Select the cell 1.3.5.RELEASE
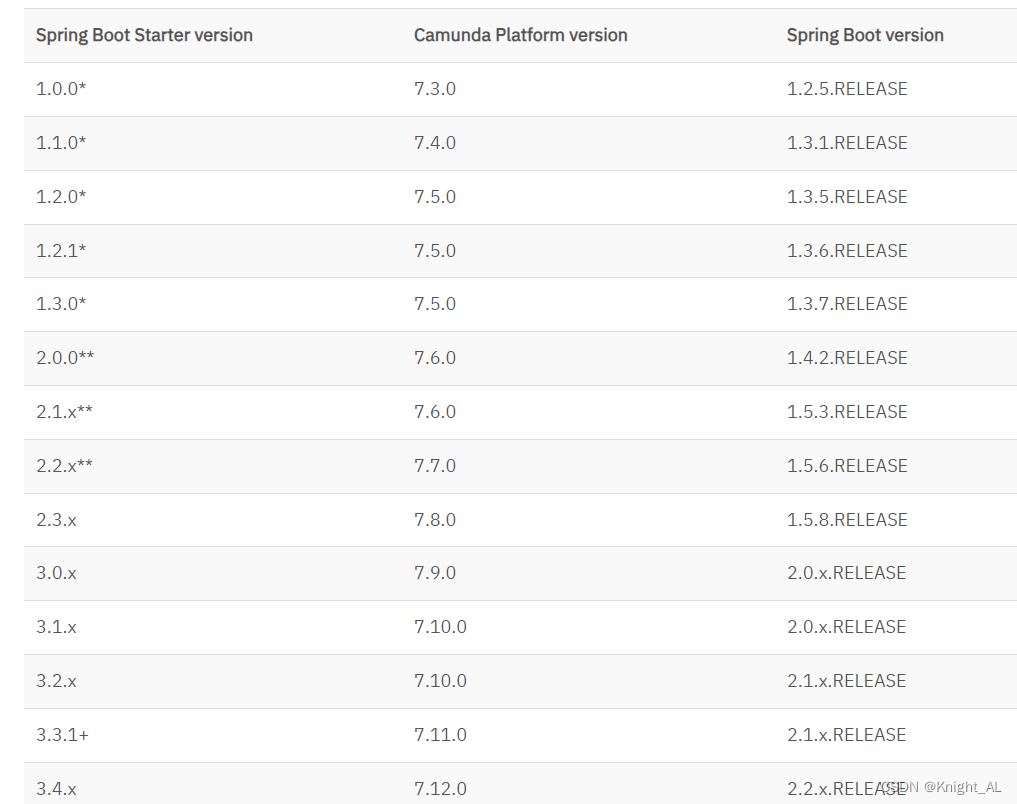The image size is (1017, 804). coord(846,196)
